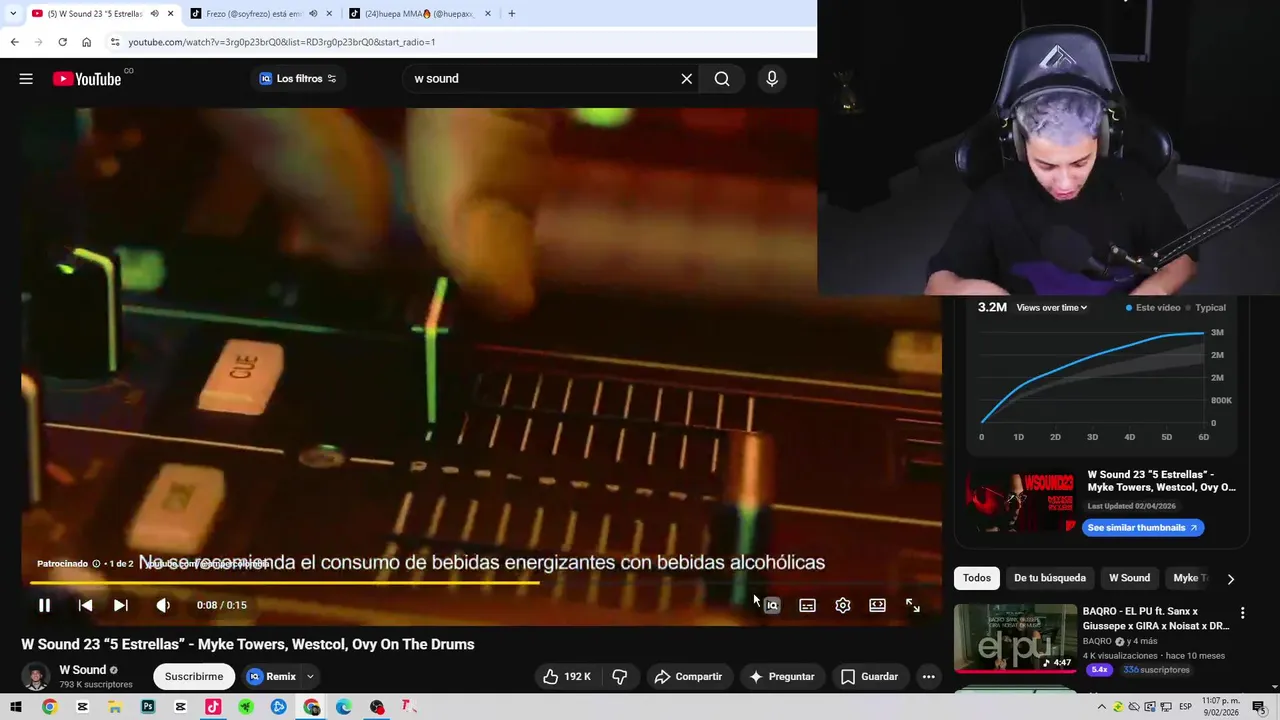The width and height of the screenshot is (1280, 720).
Task: Expand the dropdown arrow next to Remix
Action: (310, 677)
